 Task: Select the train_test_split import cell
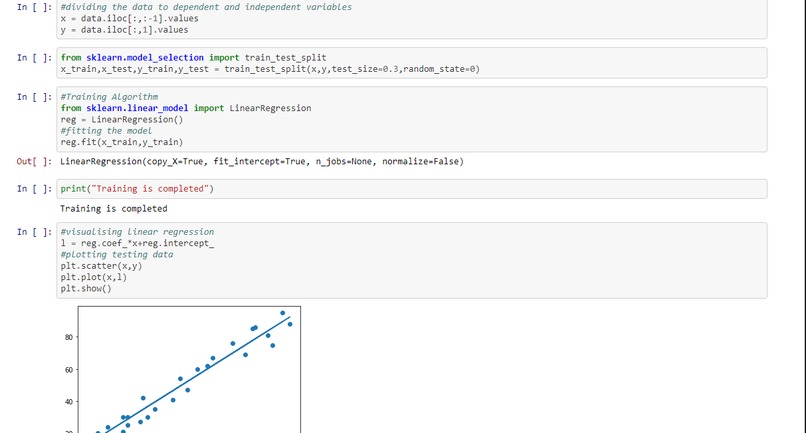coord(412,63)
